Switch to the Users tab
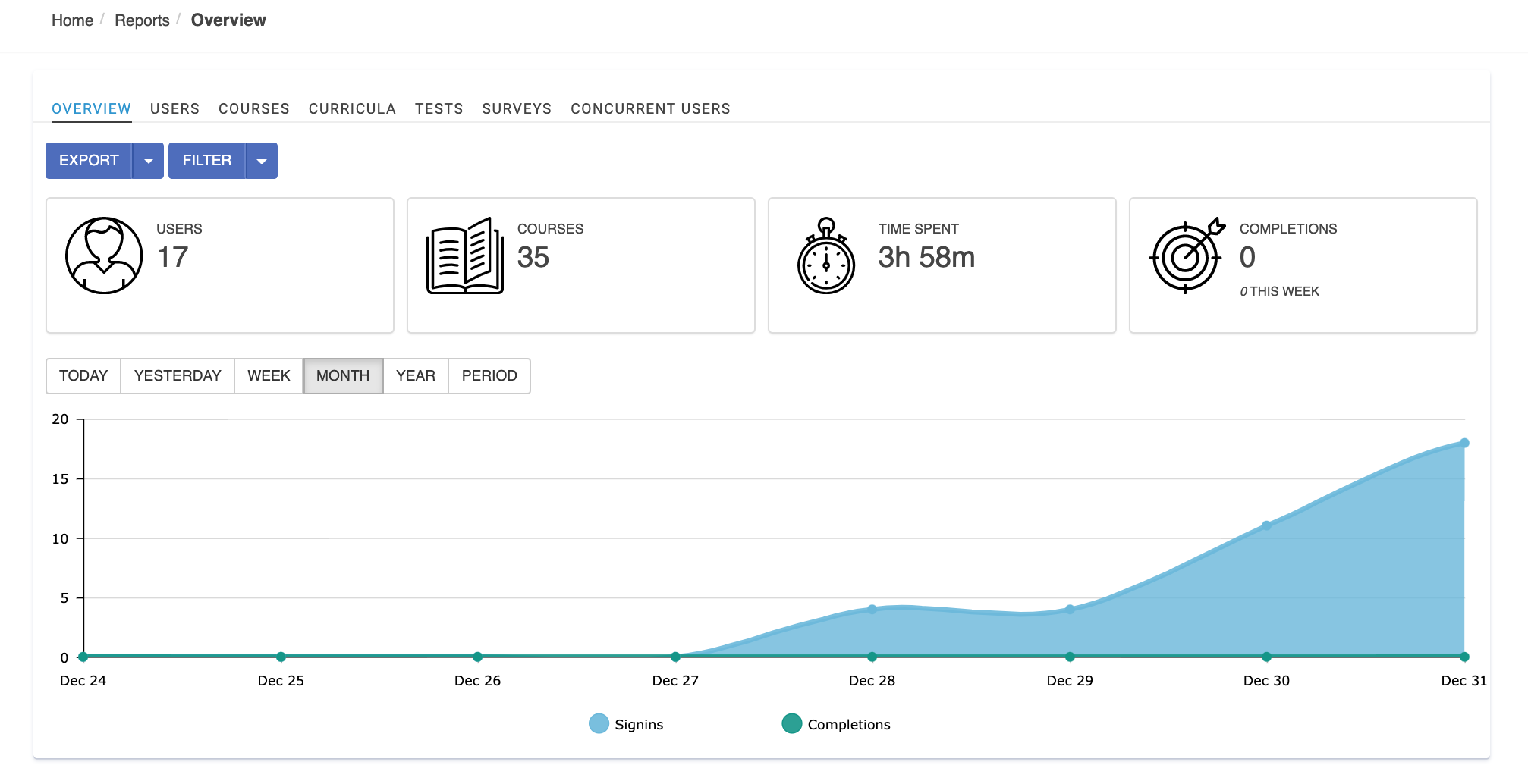1528x784 pixels. (x=174, y=108)
